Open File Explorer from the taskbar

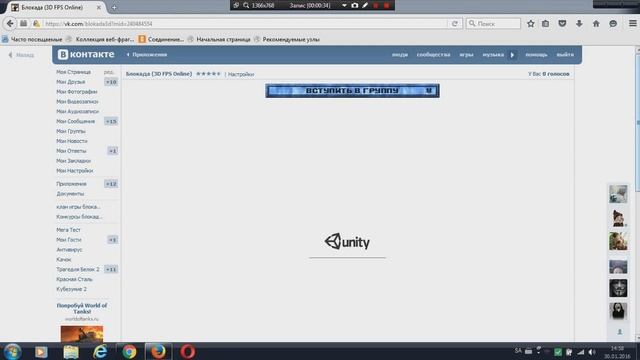coord(71,352)
